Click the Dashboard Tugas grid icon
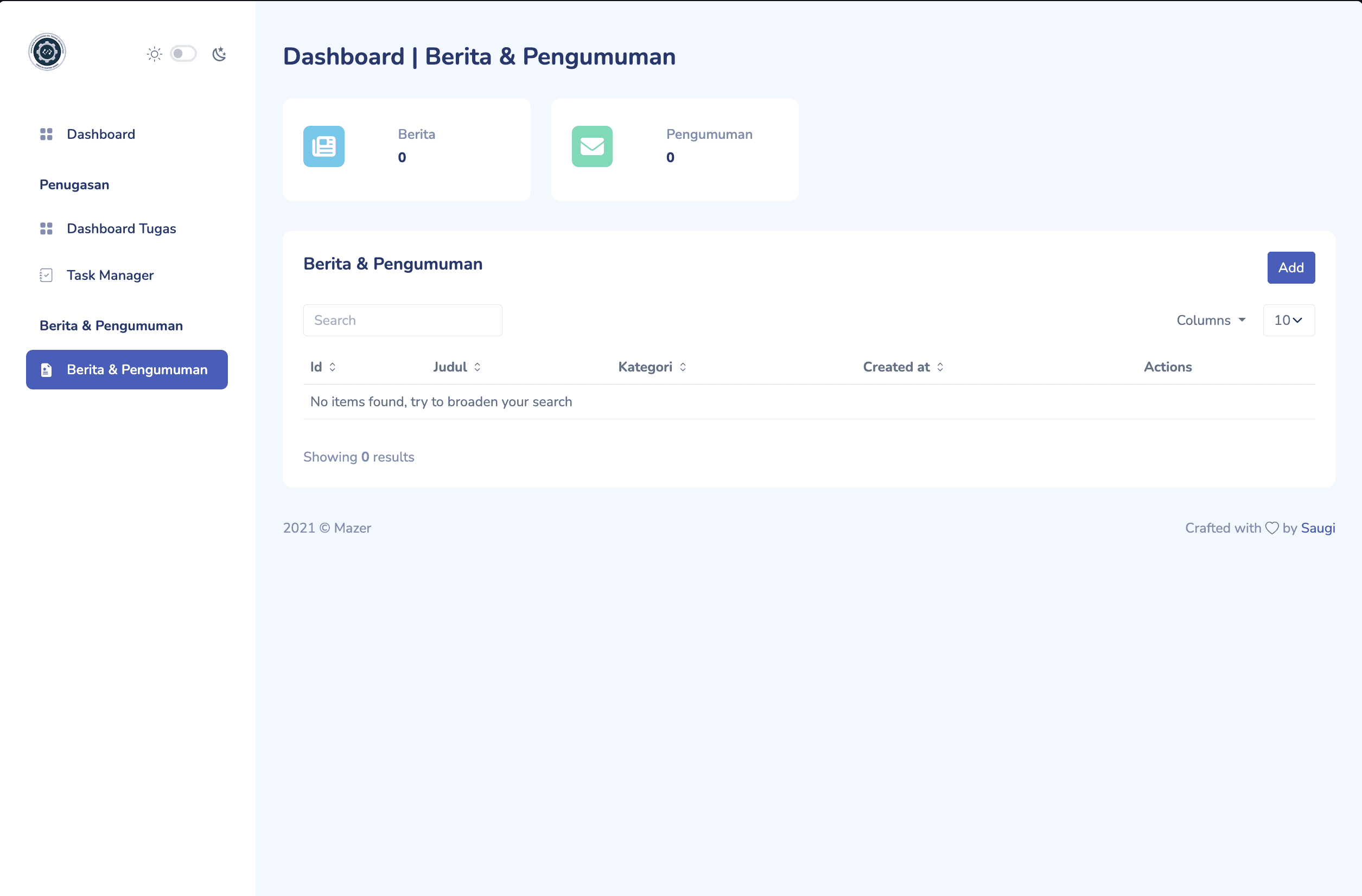This screenshot has width=1362, height=896. pos(46,228)
